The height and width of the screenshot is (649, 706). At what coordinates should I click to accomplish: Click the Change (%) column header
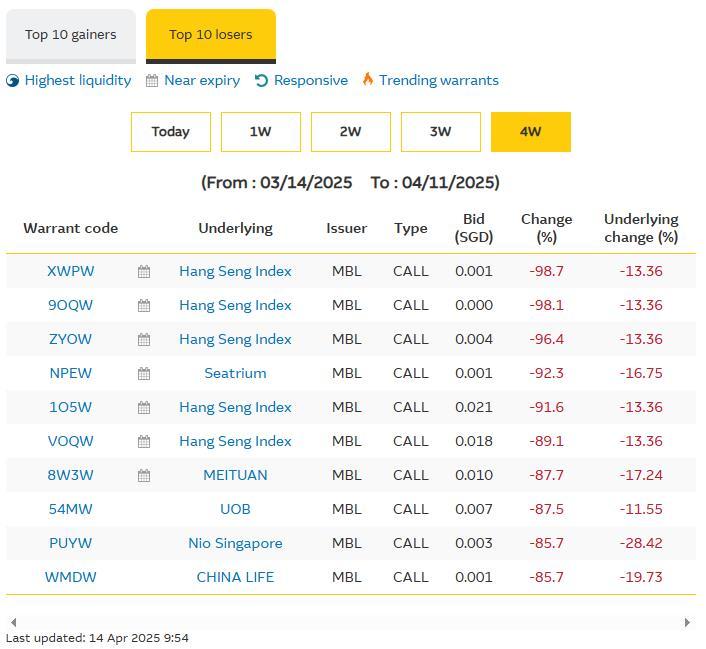(x=547, y=228)
